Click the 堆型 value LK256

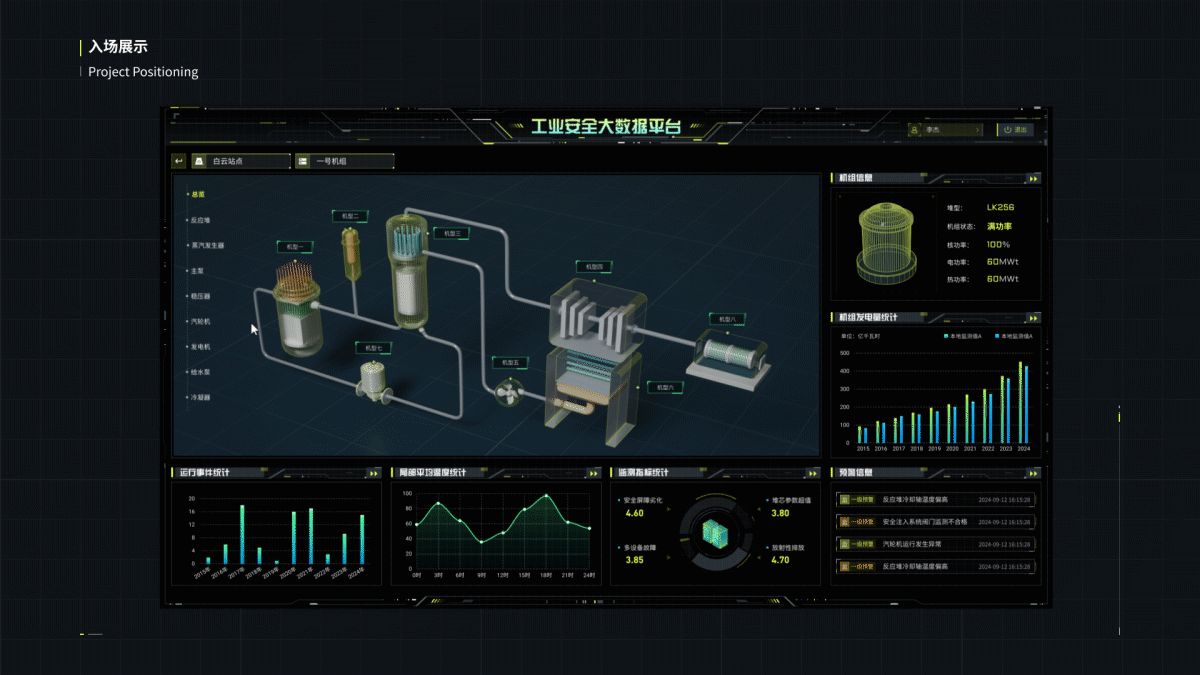[1000, 207]
